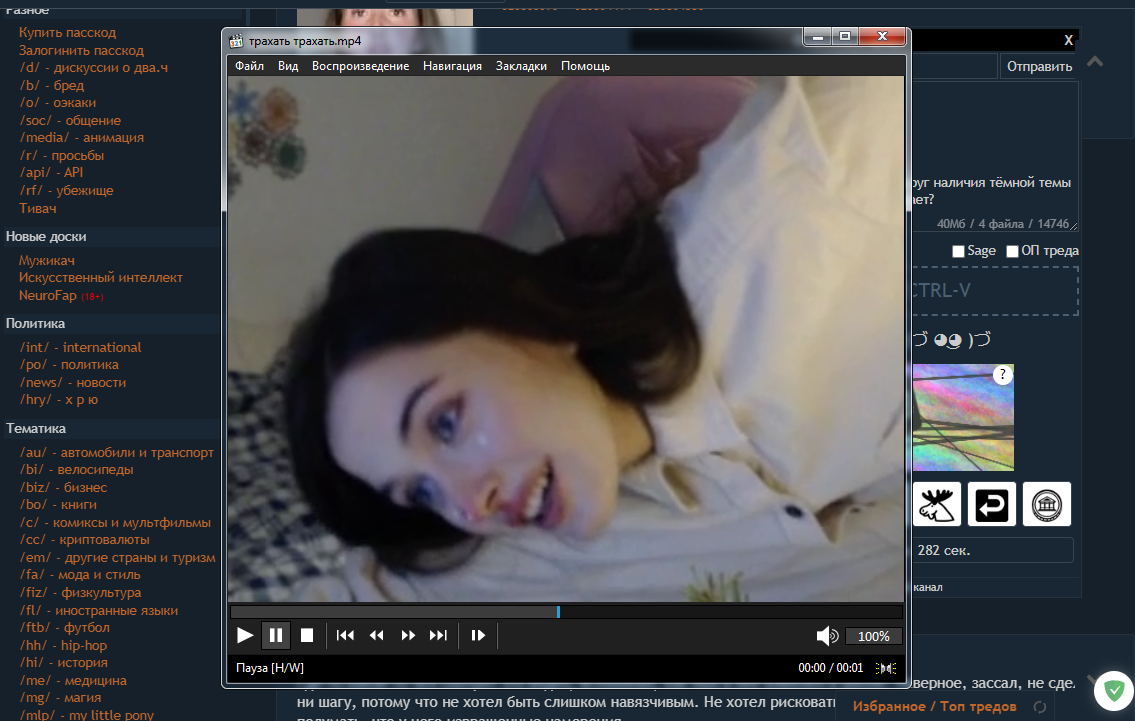This screenshot has width=1135, height=721.
Task: Open the Навигация menu
Action: tap(452, 66)
